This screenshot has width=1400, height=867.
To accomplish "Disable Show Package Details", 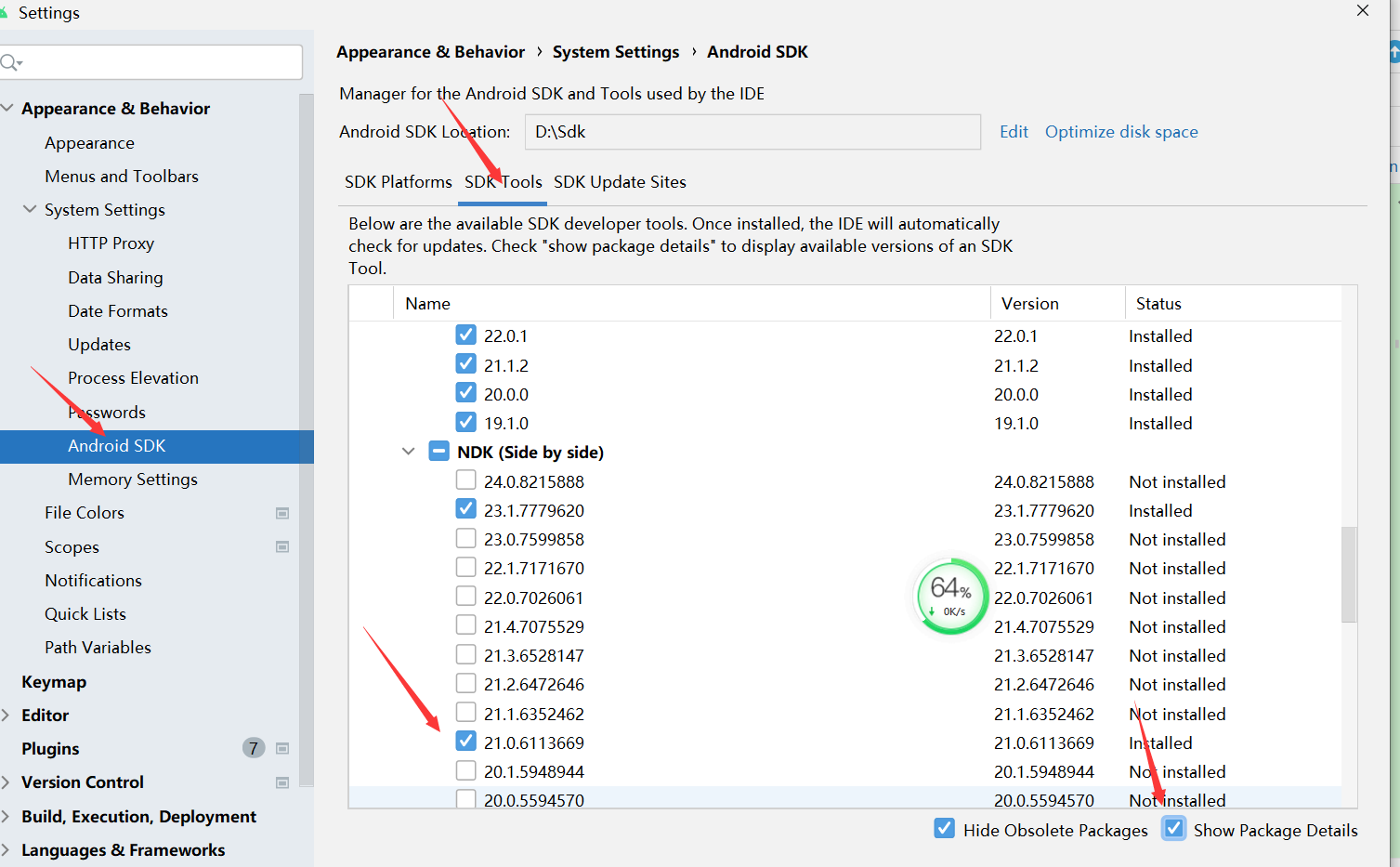I will click(x=1173, y=828).
